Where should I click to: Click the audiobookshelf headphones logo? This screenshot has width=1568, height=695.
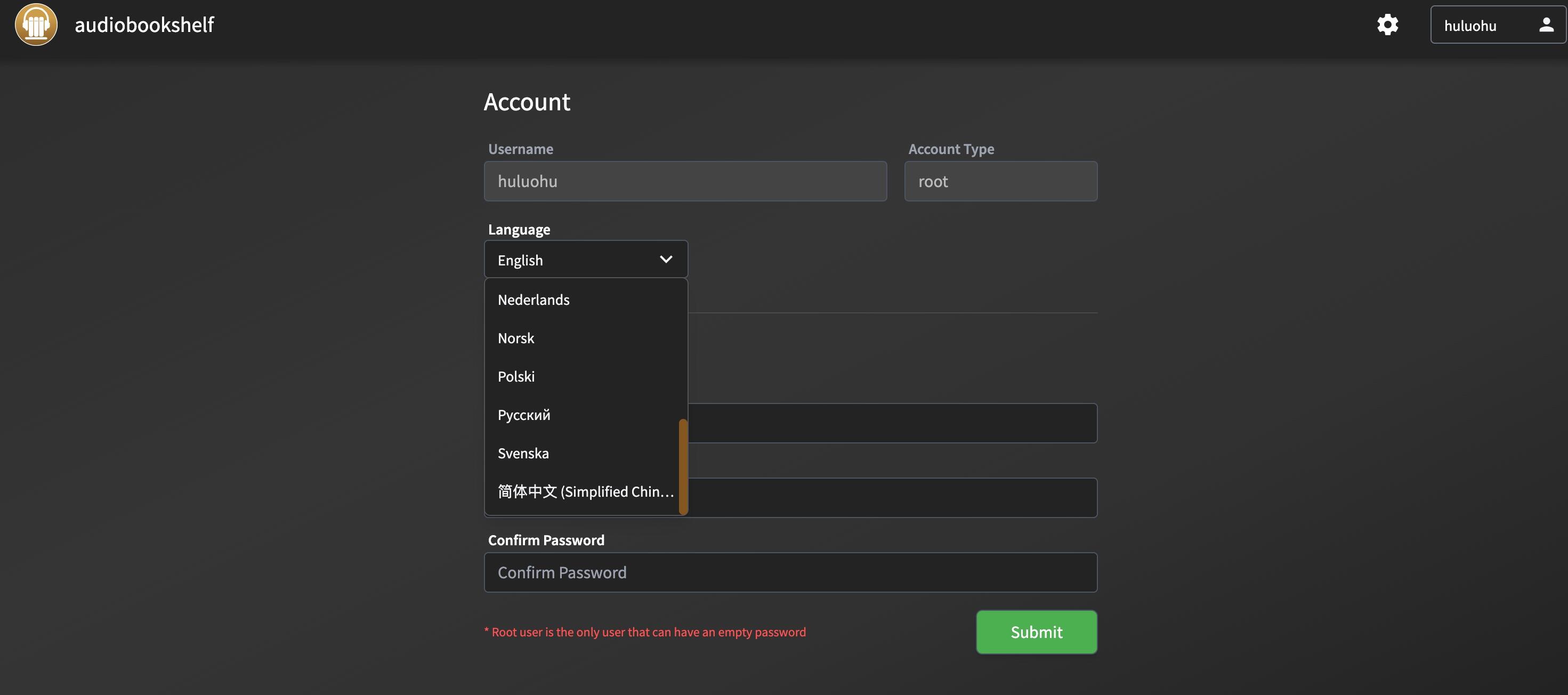[x=36, y=25]
